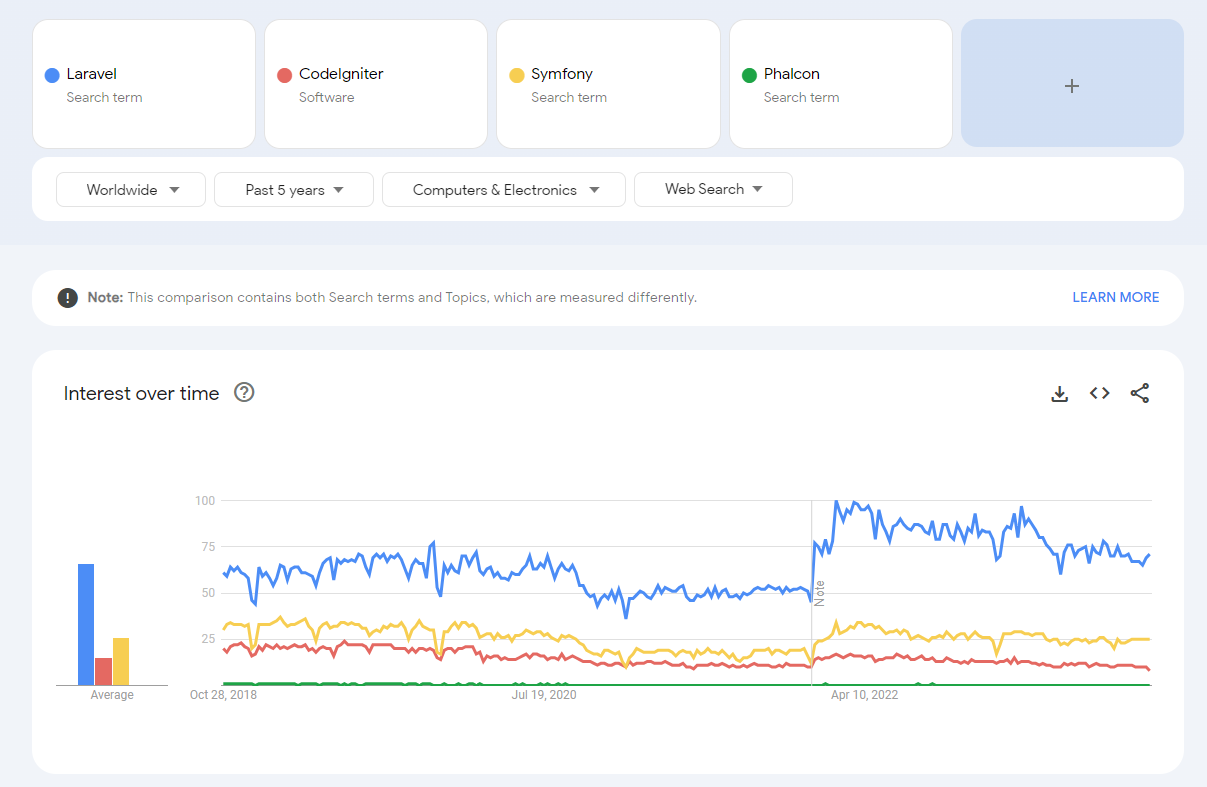Click the LEARN MORE link

[1116, 297]
